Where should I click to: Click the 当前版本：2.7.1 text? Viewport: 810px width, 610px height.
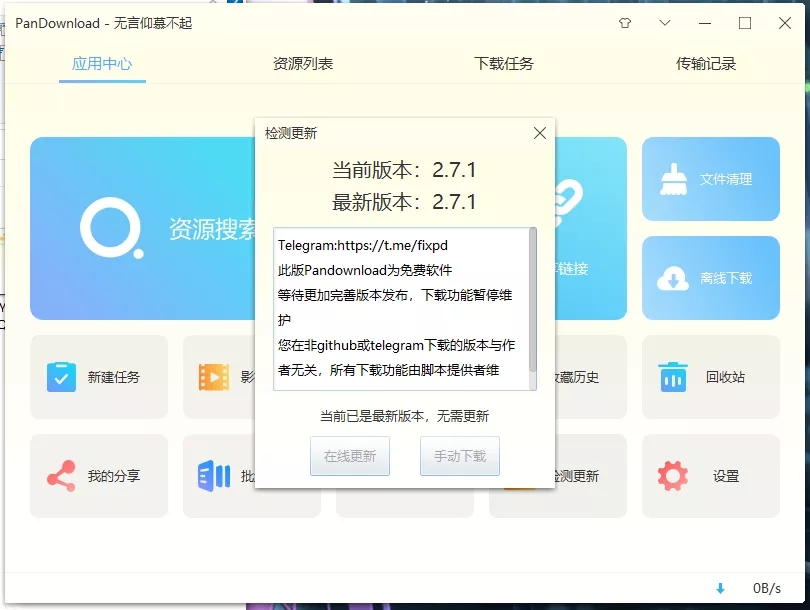click(404, 170)
